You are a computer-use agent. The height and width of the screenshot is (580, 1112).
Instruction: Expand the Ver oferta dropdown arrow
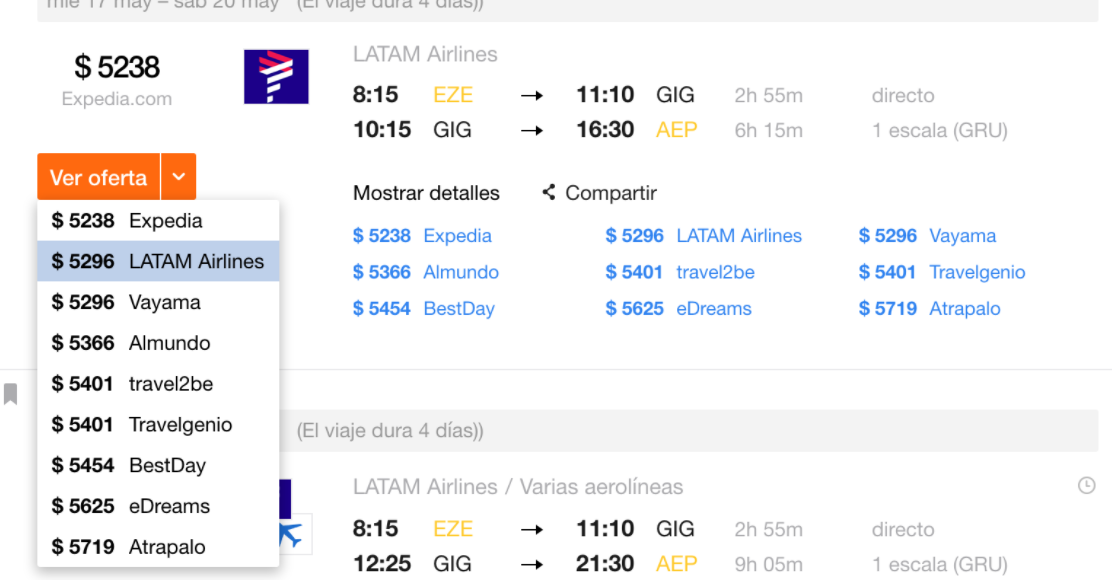tap(179, 177)
